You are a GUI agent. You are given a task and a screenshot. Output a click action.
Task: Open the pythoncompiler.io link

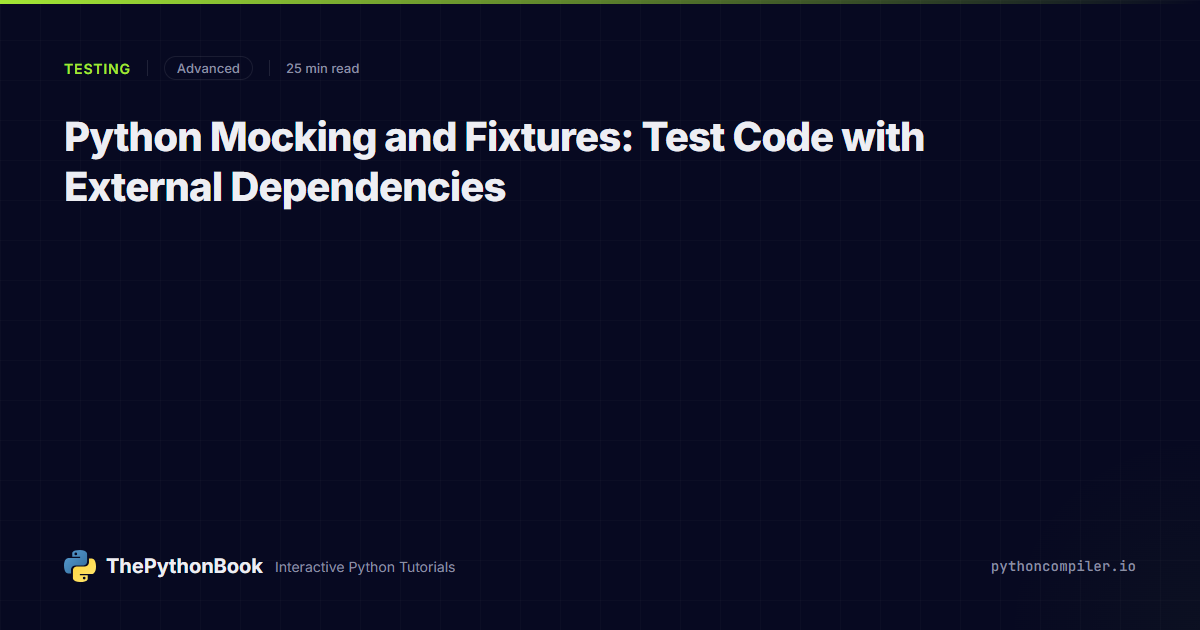1063,566
